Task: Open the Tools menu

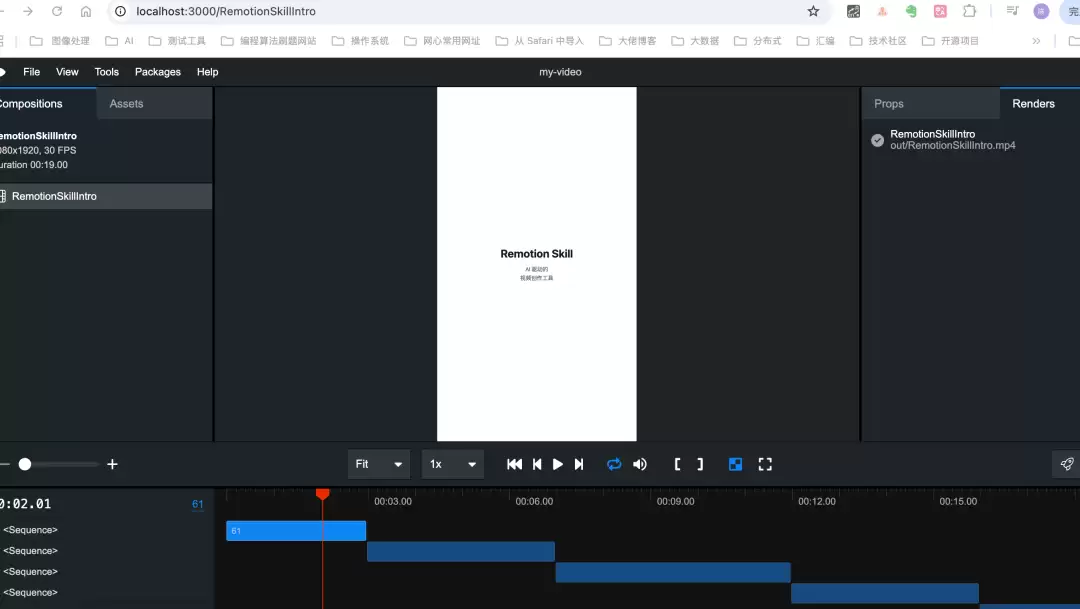Action: [107, 72]
